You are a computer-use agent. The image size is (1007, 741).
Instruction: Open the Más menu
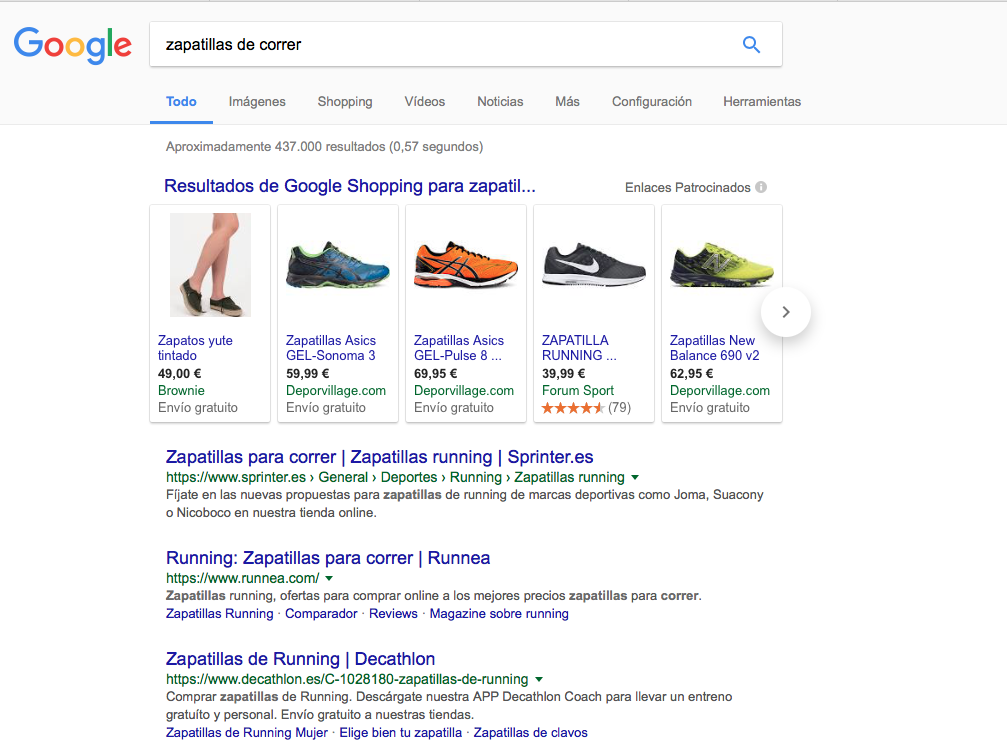point(567,102)
